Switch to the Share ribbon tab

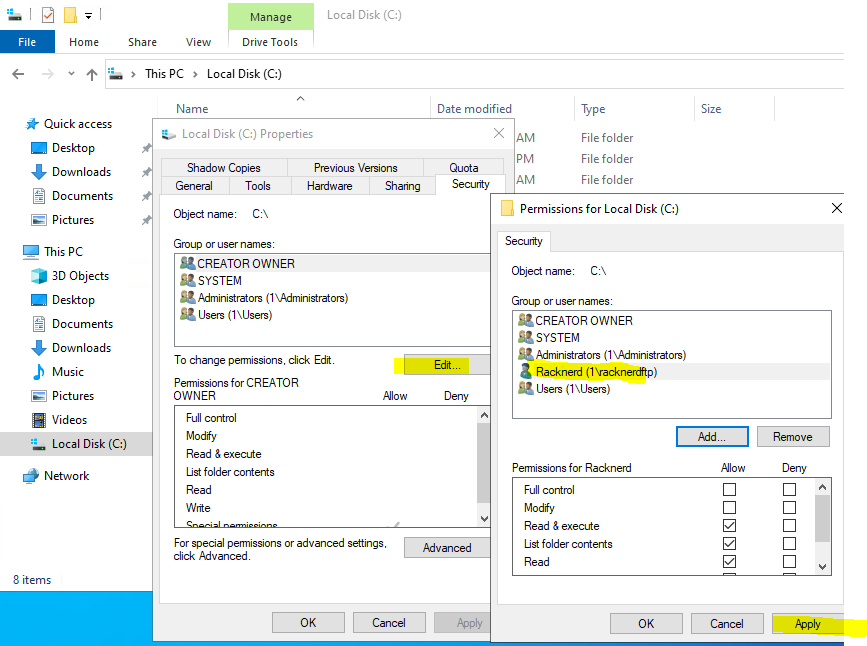(x=143, y=42)
